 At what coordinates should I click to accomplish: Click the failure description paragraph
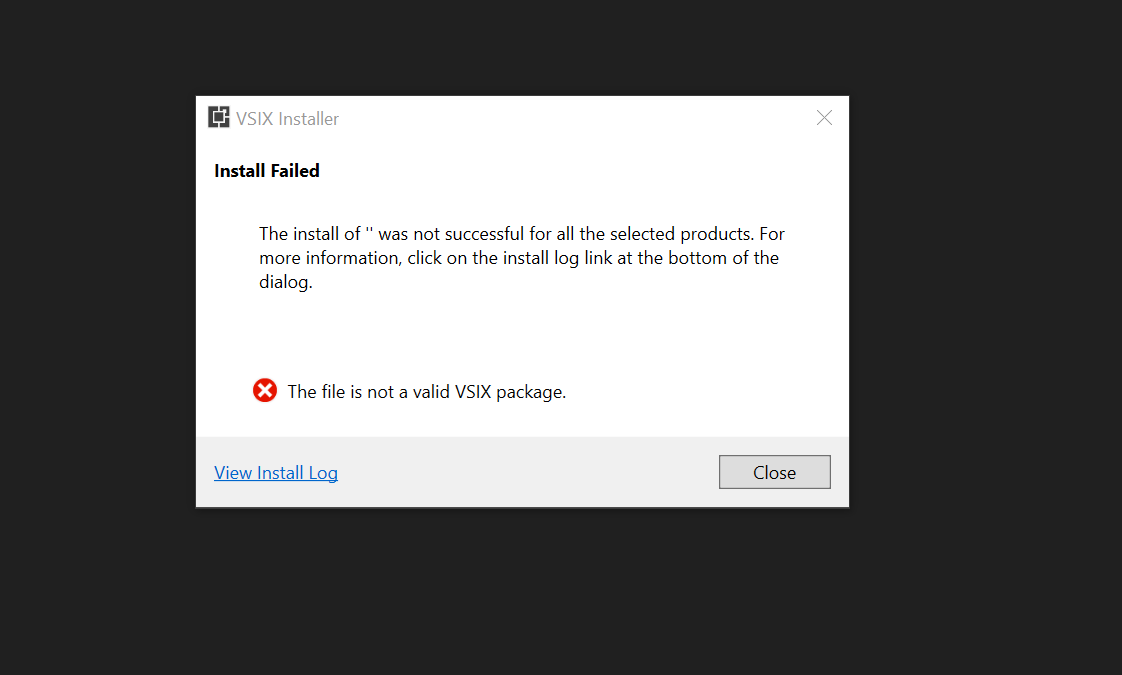[520, 257]
